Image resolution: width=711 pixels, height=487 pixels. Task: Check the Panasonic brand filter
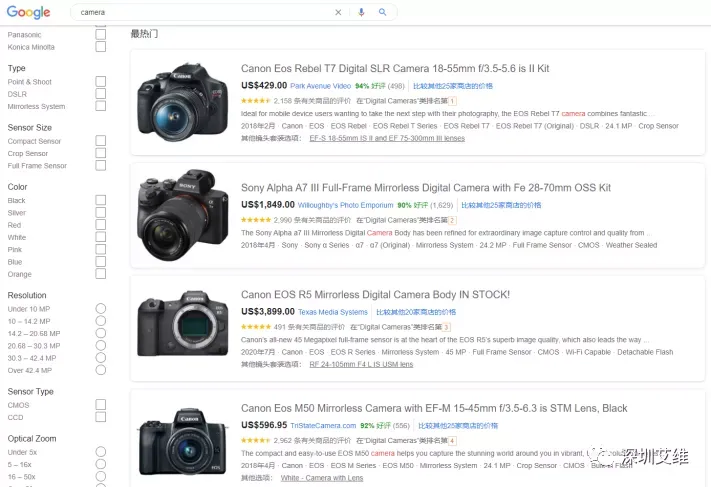coord(101,34)
